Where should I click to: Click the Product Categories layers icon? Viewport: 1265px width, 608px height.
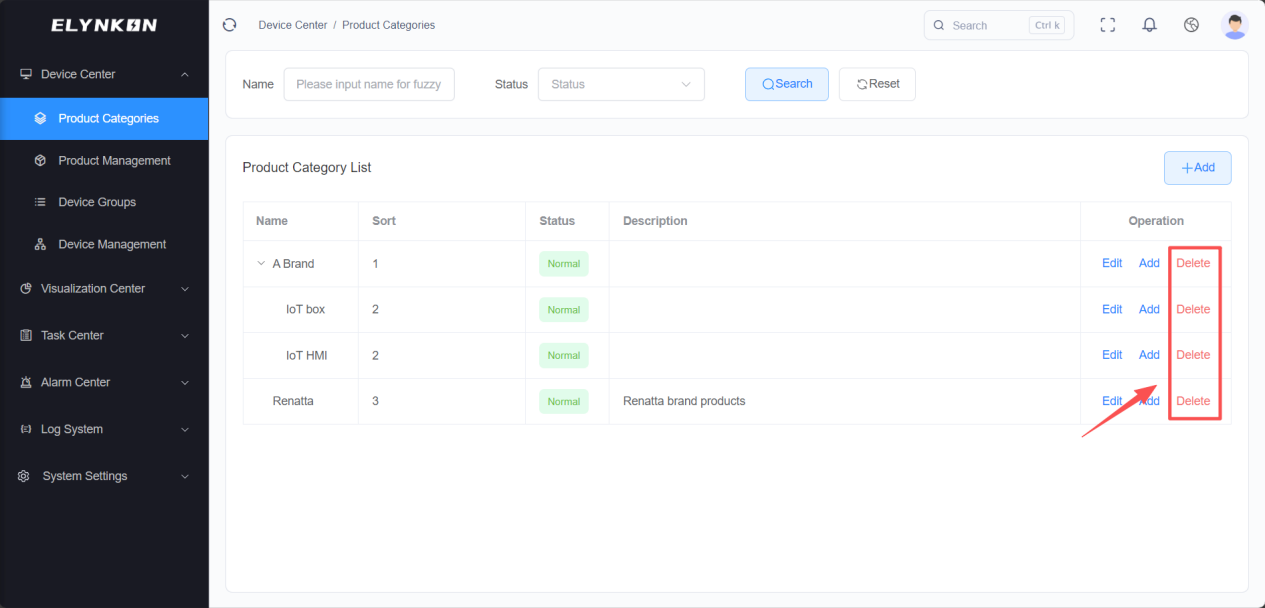pyautogui.click(x=40, y=118)
